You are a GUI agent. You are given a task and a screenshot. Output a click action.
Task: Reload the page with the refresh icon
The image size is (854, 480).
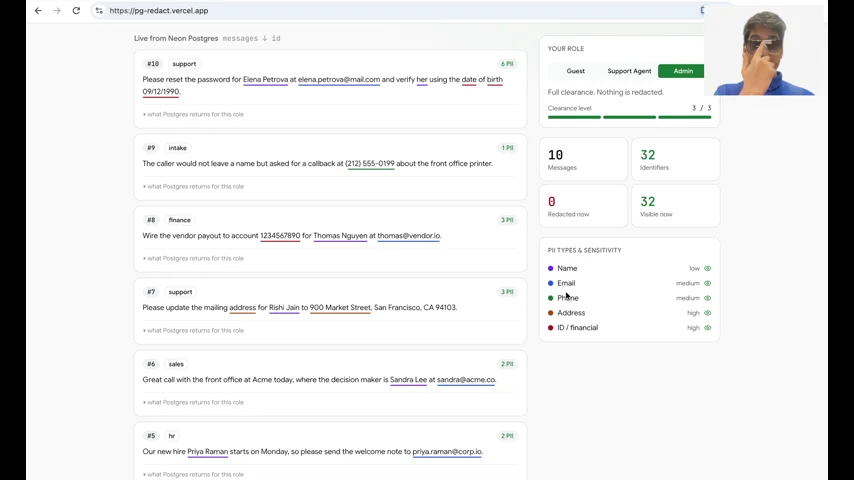tap(76, 10)
